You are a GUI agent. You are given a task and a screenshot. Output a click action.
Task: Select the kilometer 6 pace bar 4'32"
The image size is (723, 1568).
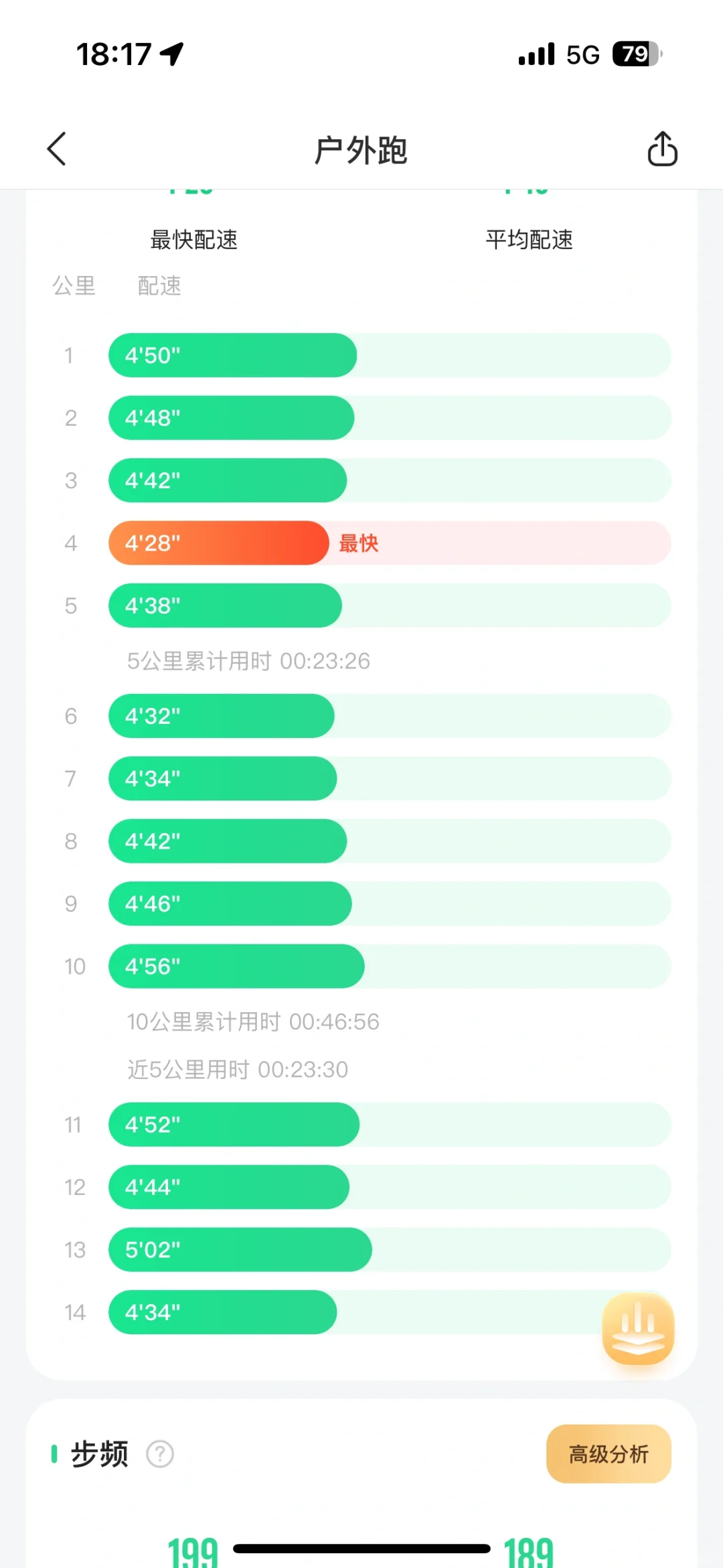pyautogui.click(x=222, y=716)
